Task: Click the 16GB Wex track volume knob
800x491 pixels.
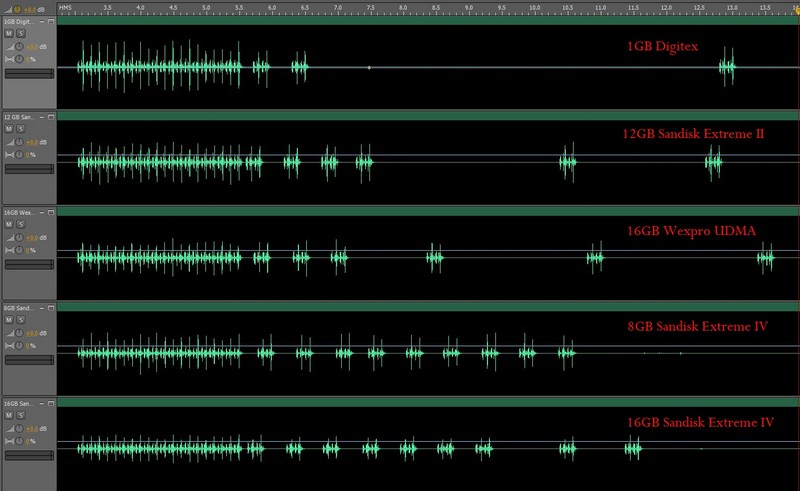Action: pos(19,237)
